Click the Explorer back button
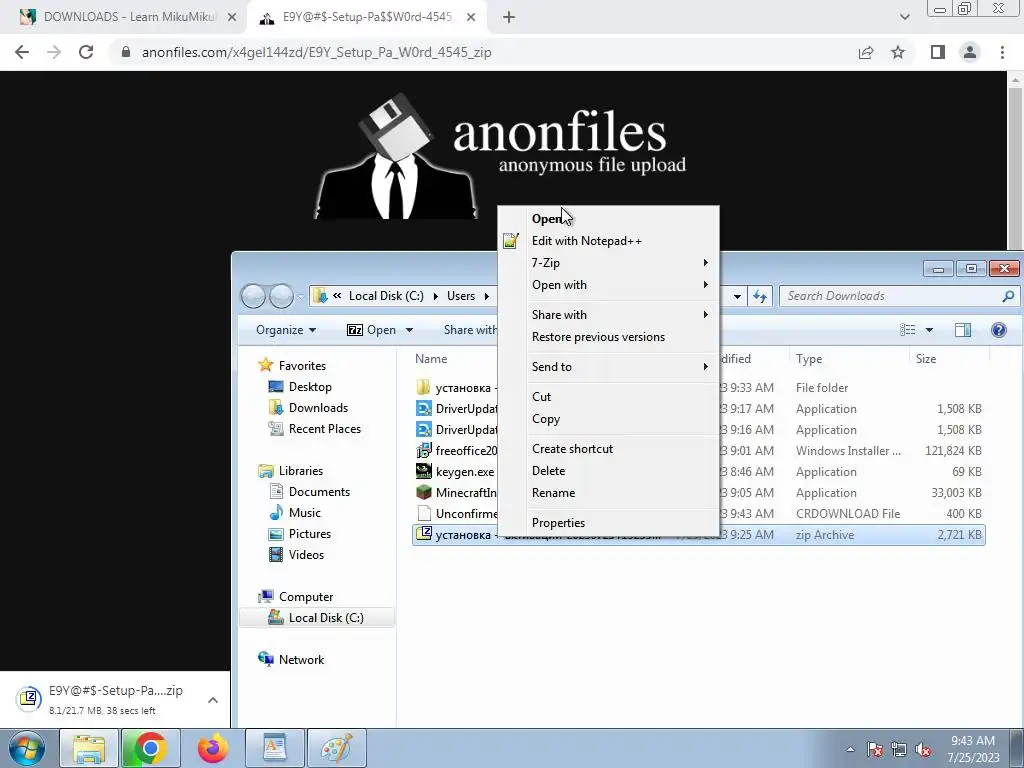The height and width of the screenshot is (768, 1024). click(x=253, y=296)
